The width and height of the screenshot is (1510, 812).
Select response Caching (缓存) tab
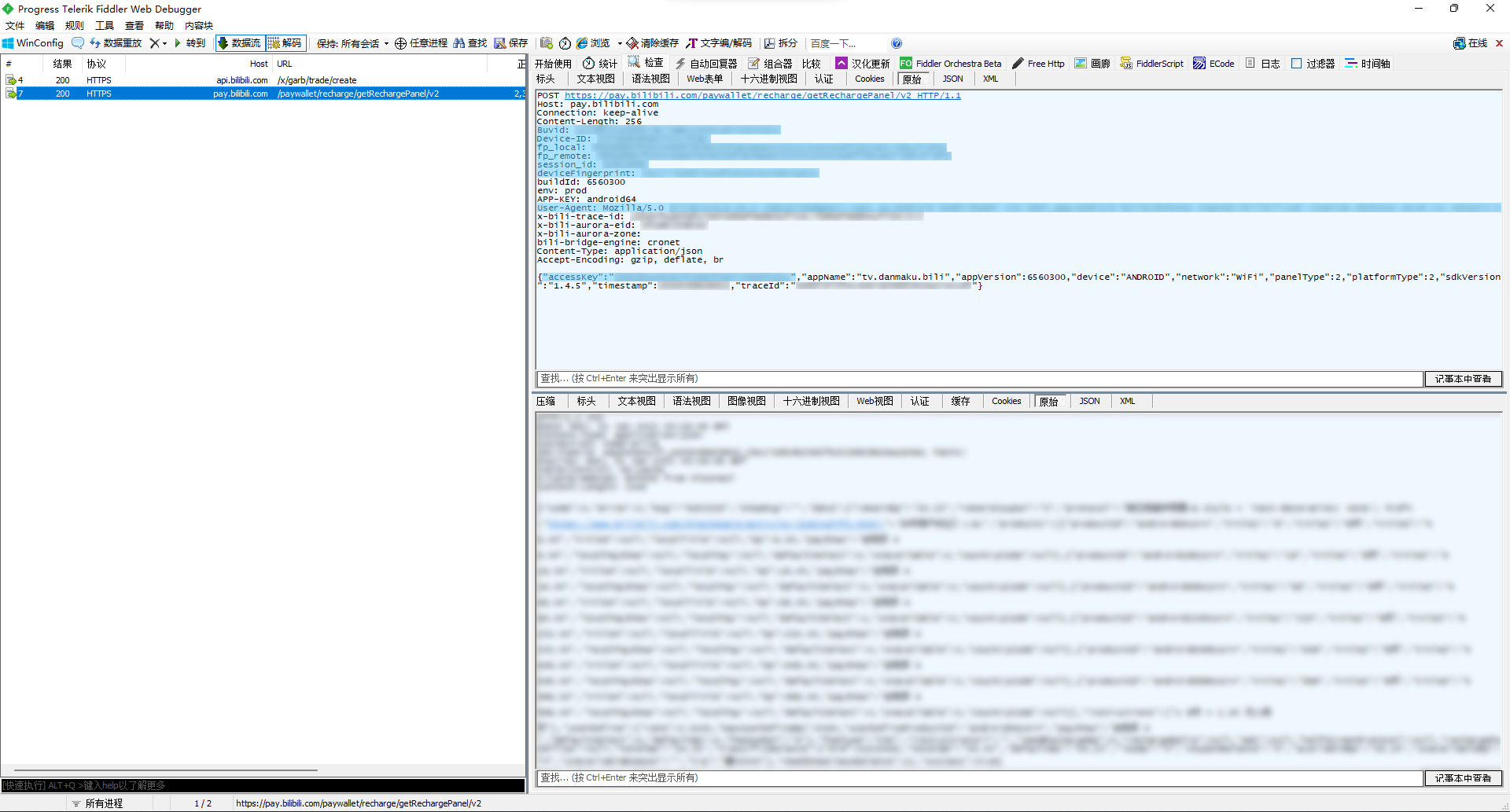[960, 401]
